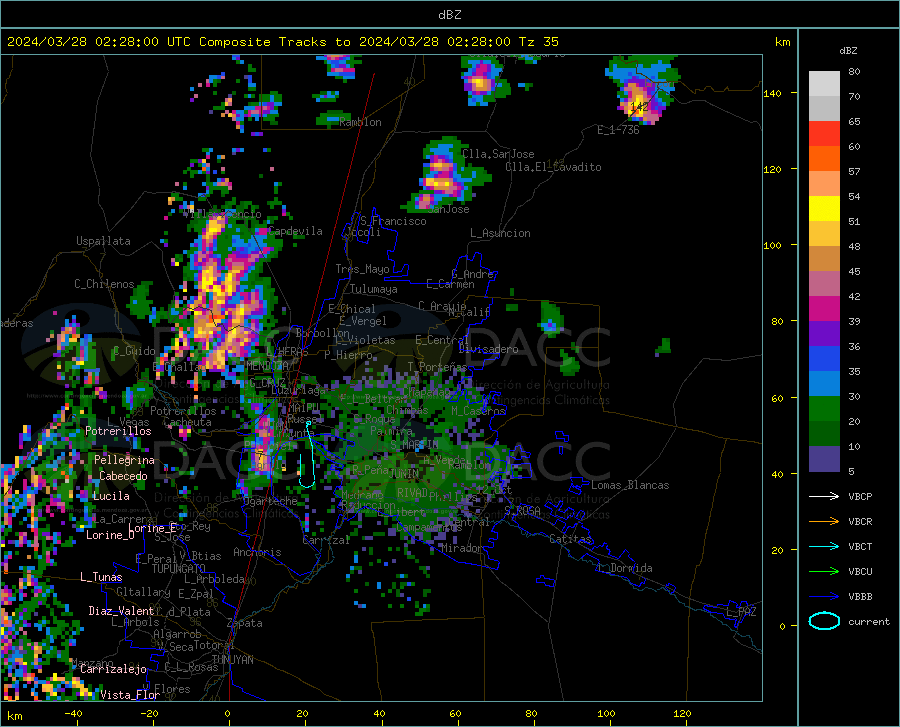900x727 pixels.
Task: Click the E_1-736 label near top right
Action: click(618, 130)
